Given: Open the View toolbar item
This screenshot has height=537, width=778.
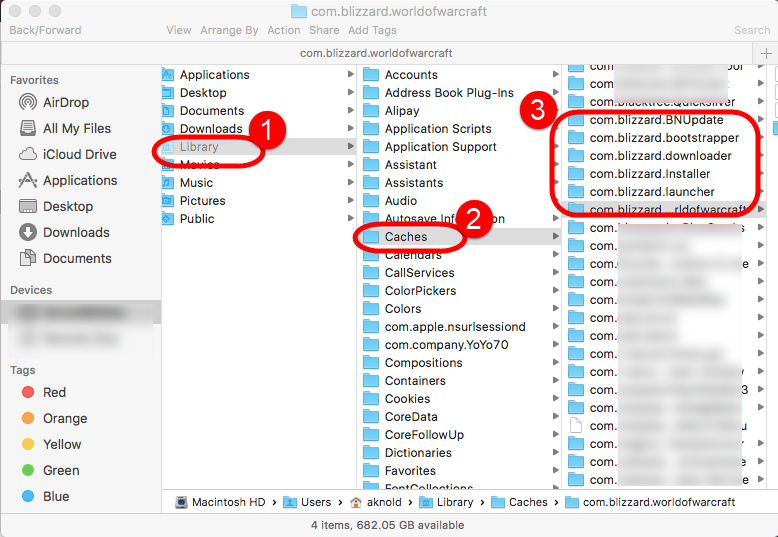Looking at the screenshot, I should (179, 30).
